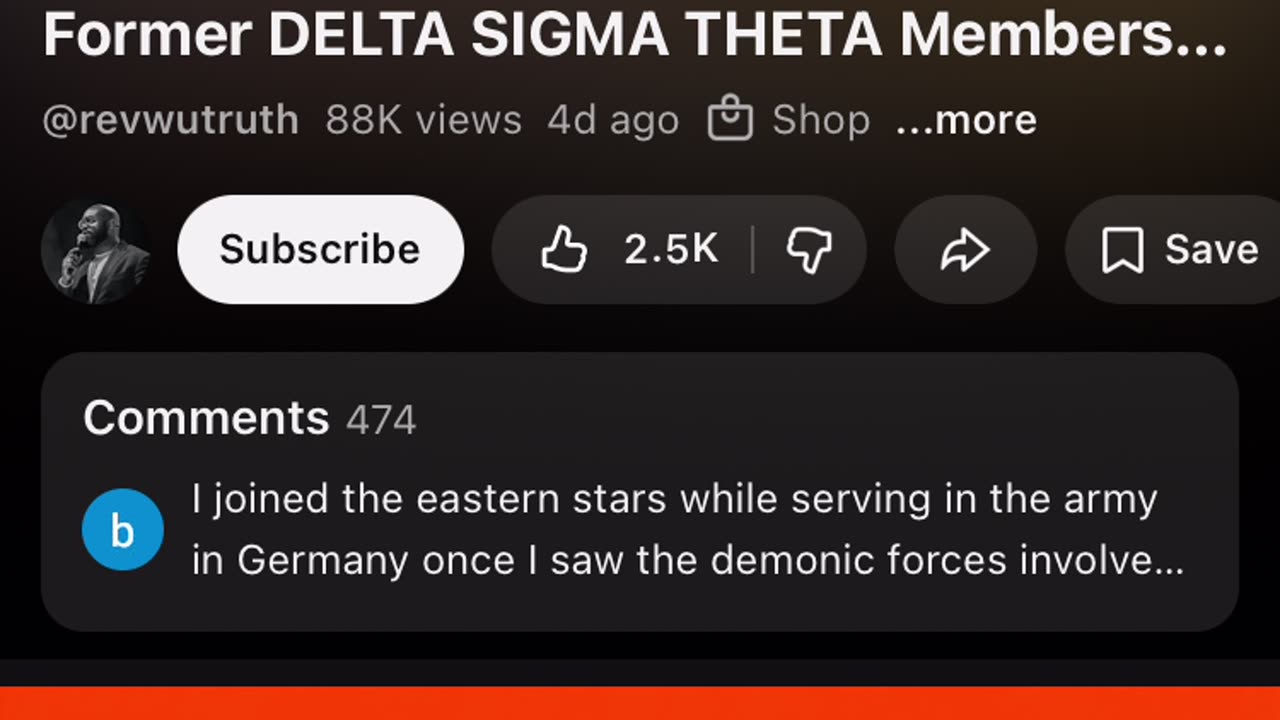The height and width of the screenshot is (720, 1280).
Task: Expand the truncated video title
Action: click(x=634, y=36)
